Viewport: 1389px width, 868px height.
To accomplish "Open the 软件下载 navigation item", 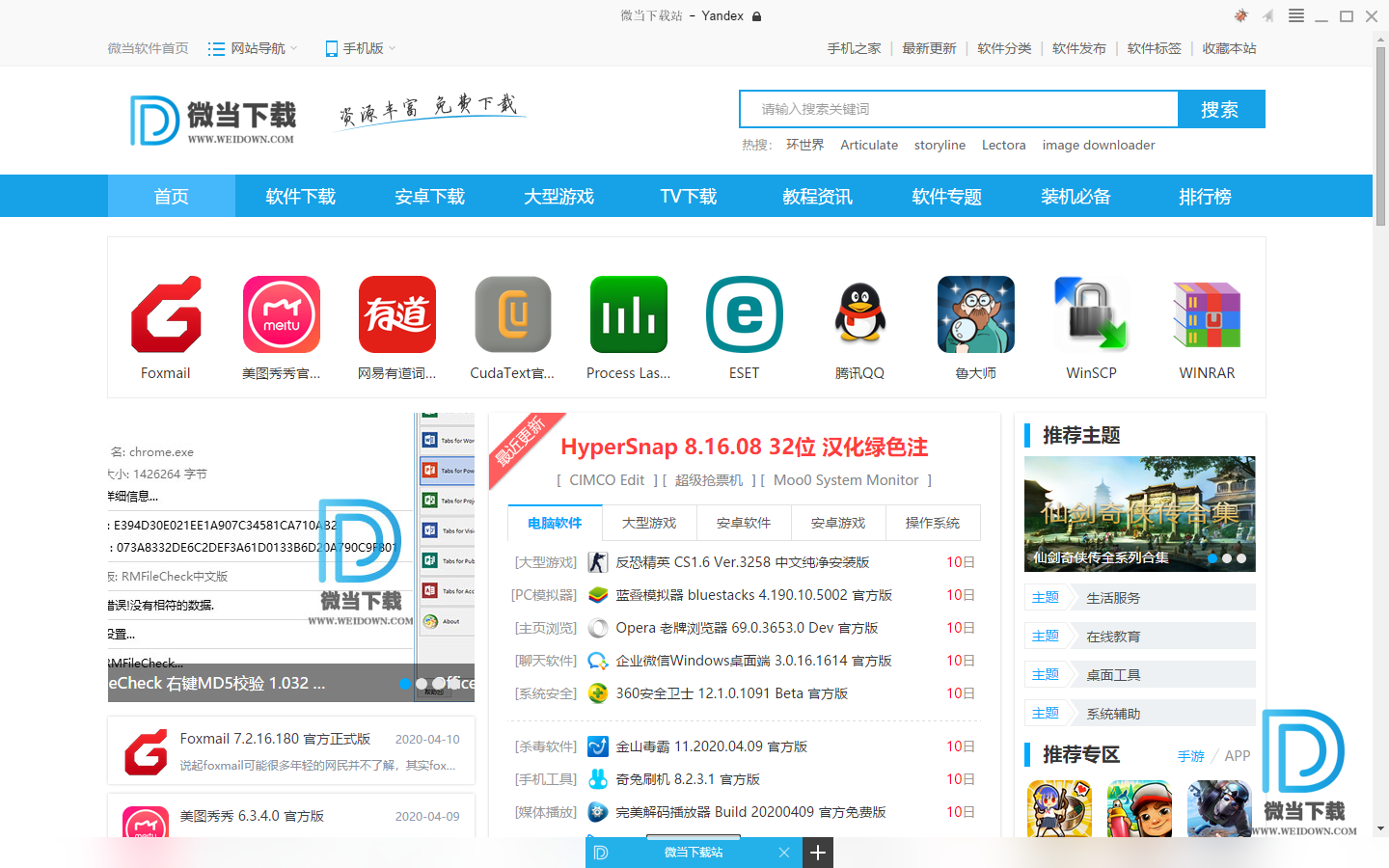I will 301,196.
